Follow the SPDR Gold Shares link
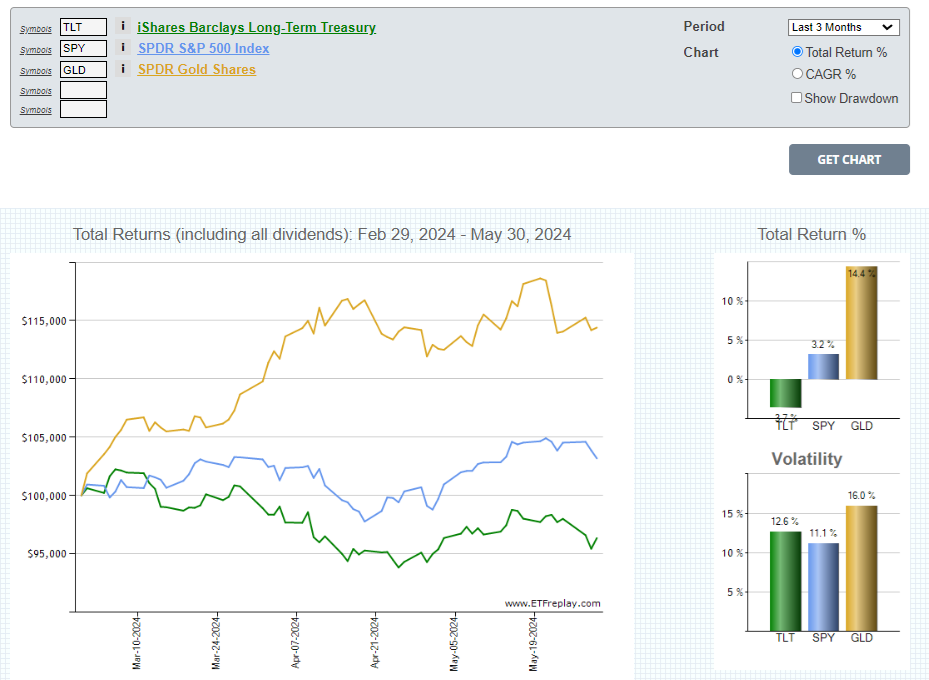The width and height of the screenshot is (929, 680). [196, 69]
